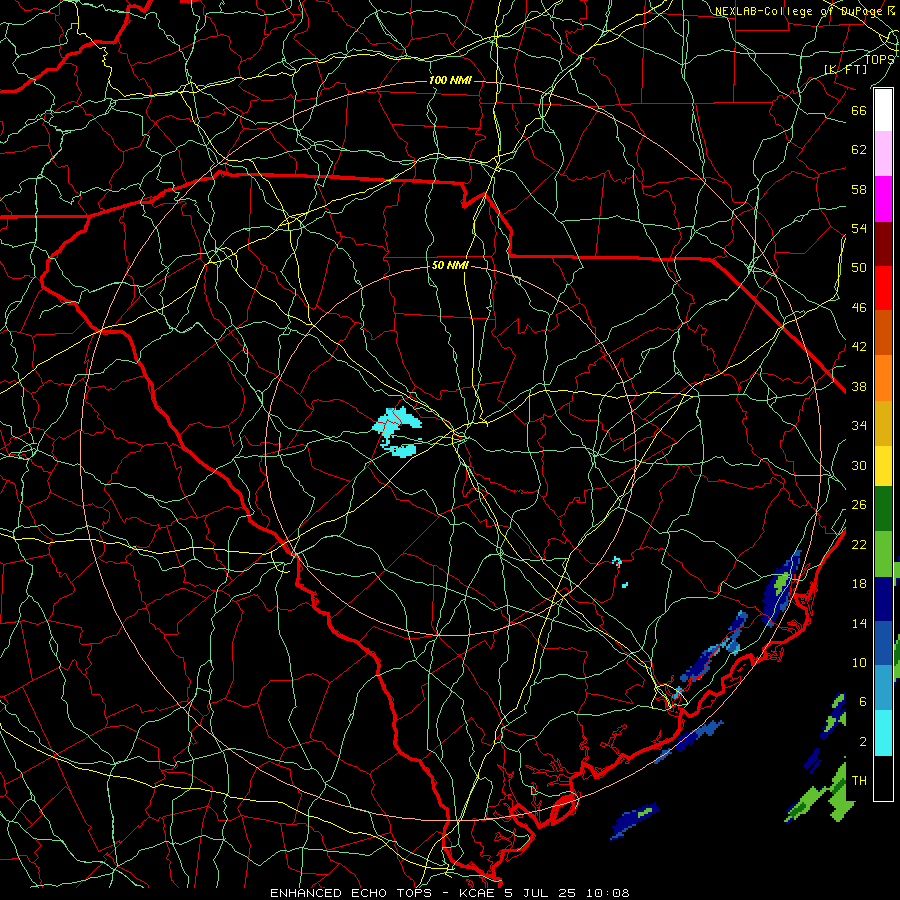Click the '14' legend value
Image resolution: width=900 pixels, height=900 pixels.
tap(859, 623)
